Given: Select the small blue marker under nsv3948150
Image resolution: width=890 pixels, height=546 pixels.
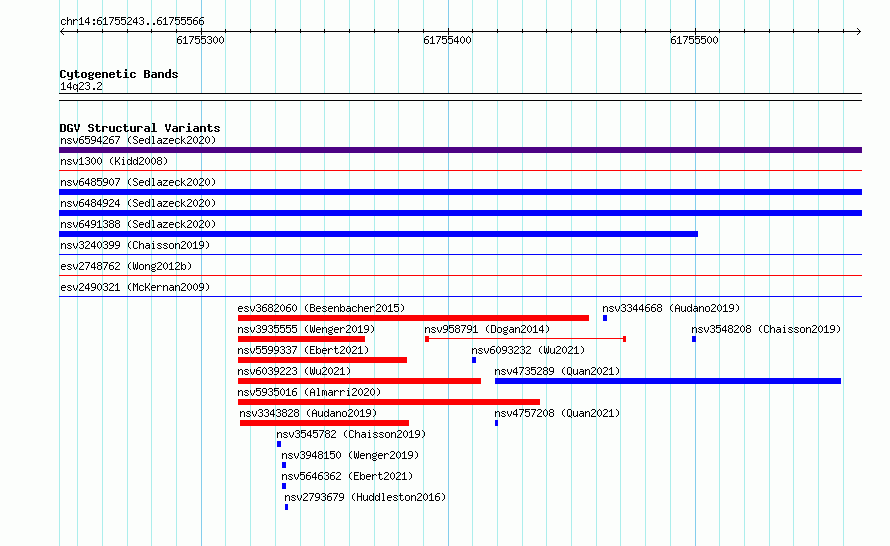Looking at the screenshot, I should 284,465.
